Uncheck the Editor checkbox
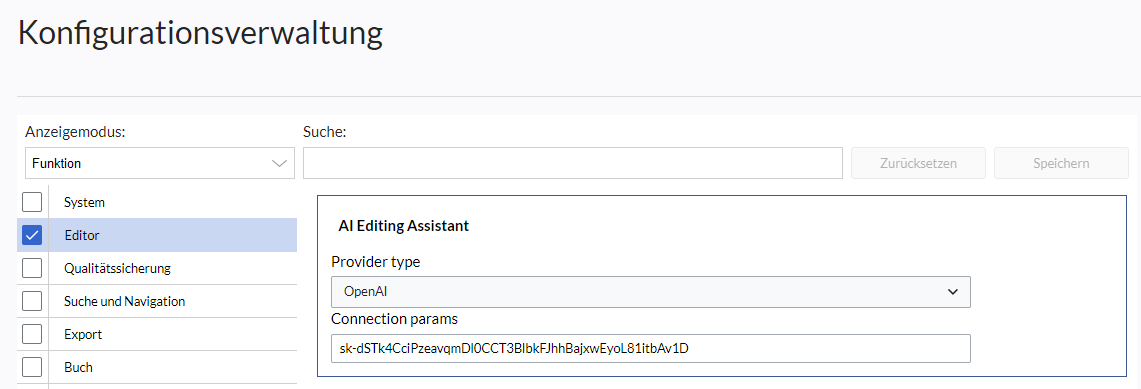The height and width of the screenshot is (389, 1141). (x=32, y=235)
